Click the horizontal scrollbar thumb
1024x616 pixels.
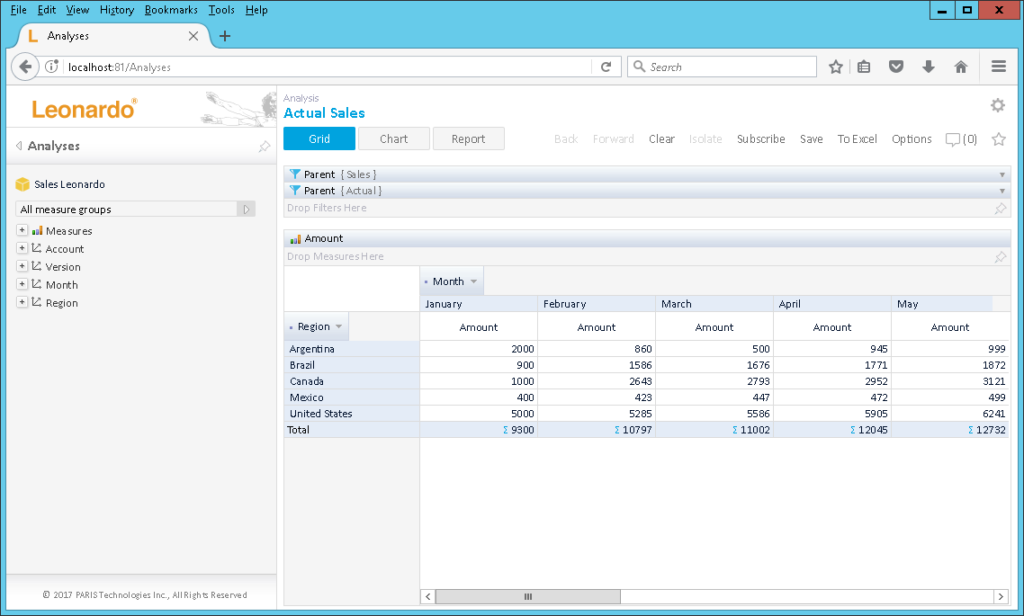pos(527,597)
